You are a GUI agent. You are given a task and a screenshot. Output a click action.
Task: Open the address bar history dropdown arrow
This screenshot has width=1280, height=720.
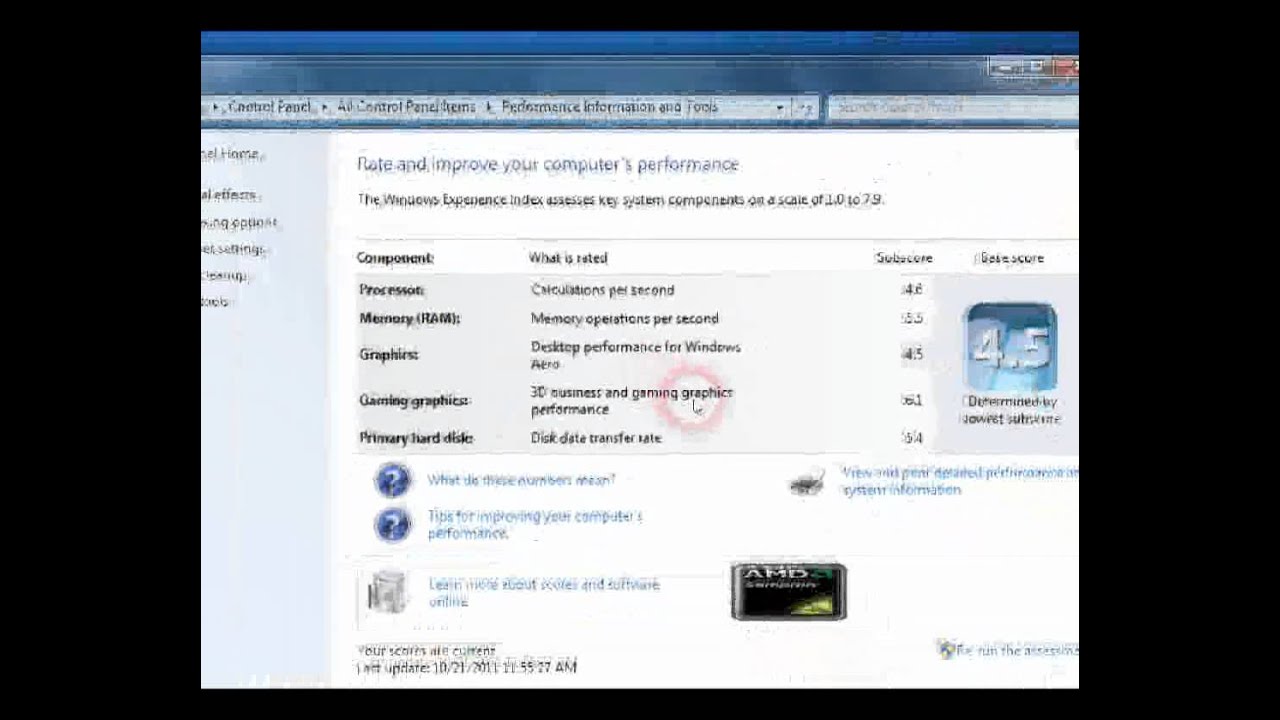click(x=779, y=107)
